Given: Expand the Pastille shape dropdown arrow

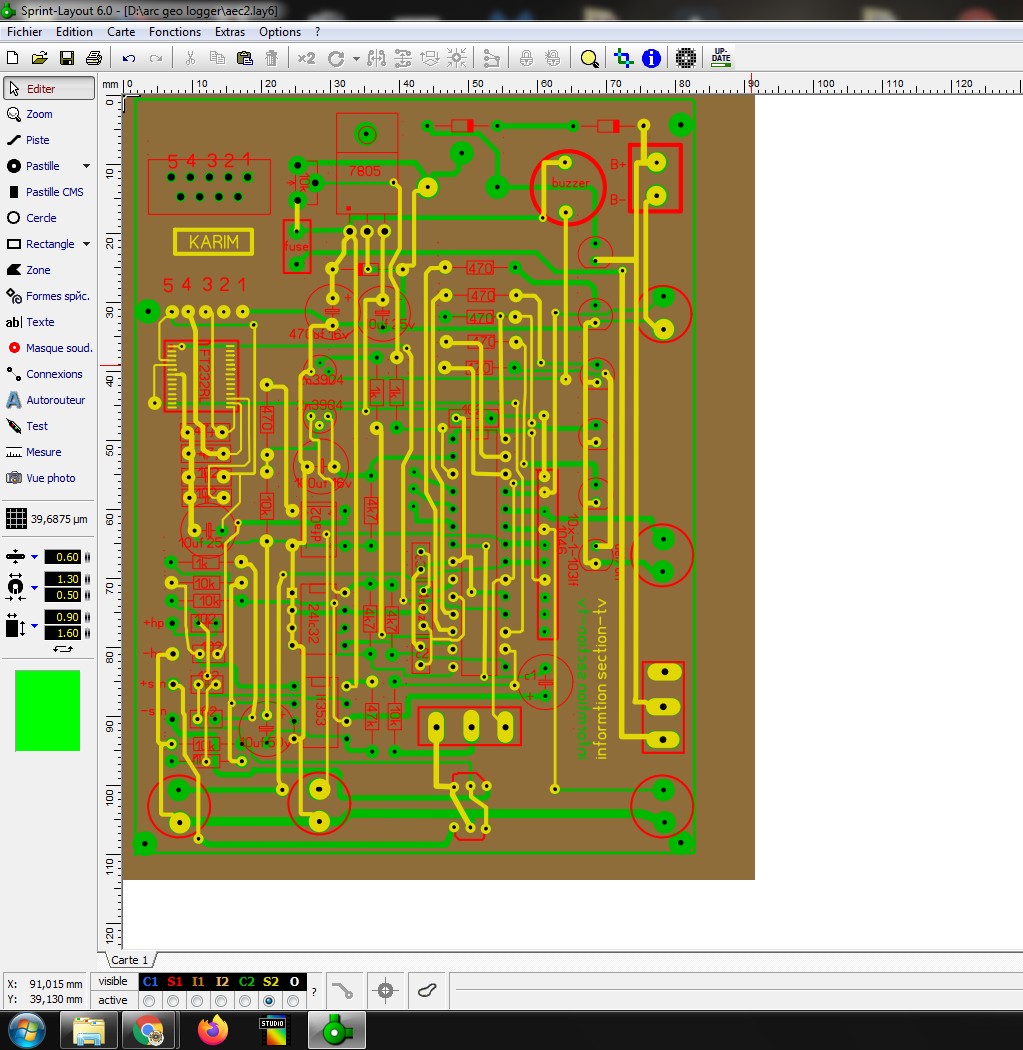Looking at the screenshot, I should (86, 166).
